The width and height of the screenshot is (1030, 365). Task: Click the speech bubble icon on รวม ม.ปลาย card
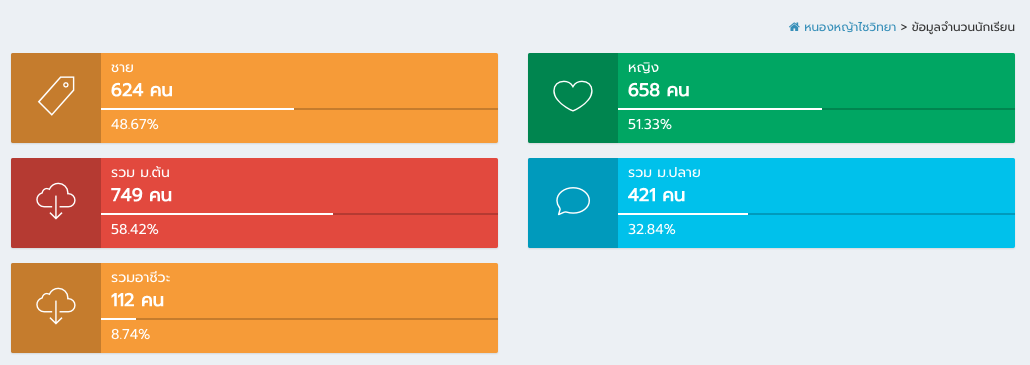click(573, 201)
